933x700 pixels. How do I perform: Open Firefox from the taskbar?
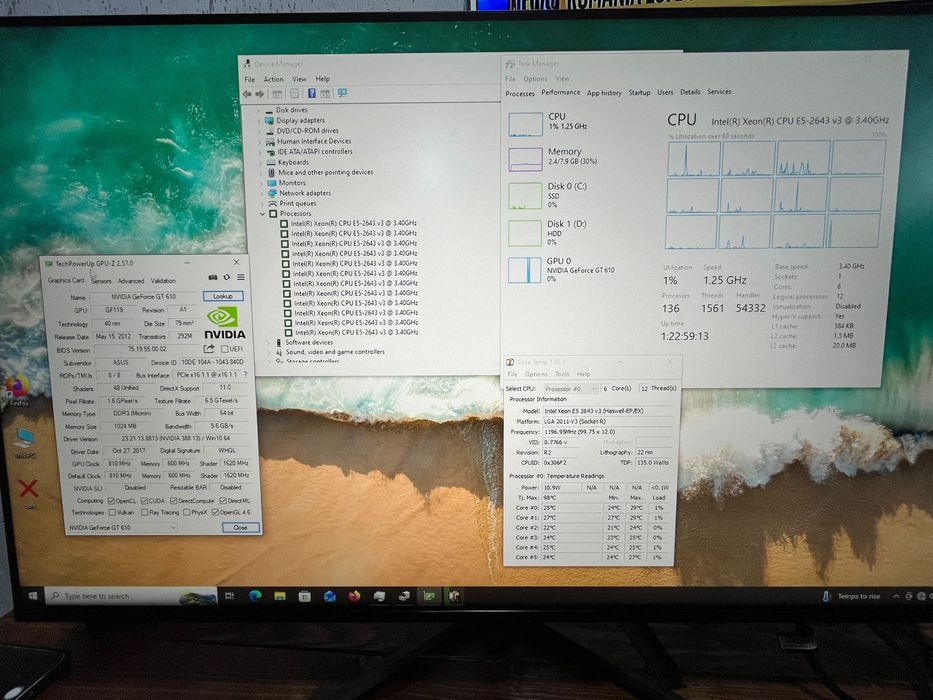coord(355,596)
